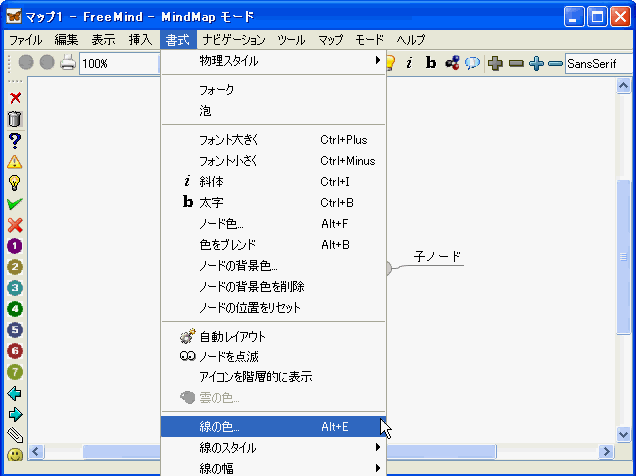
Task: Open the 挿入 menu
Action: tap(140, 40)
